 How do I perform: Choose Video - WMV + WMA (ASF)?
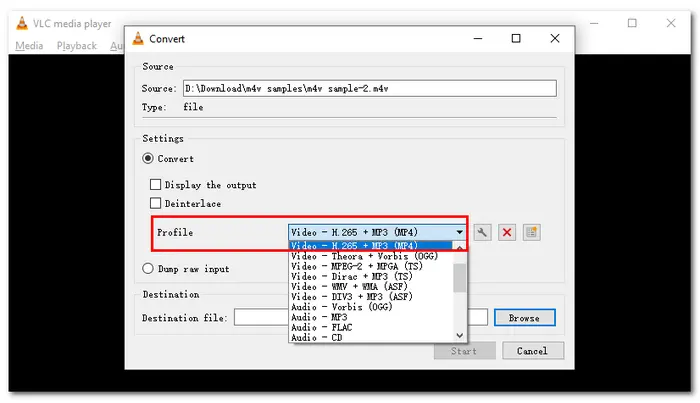(371, 287)
